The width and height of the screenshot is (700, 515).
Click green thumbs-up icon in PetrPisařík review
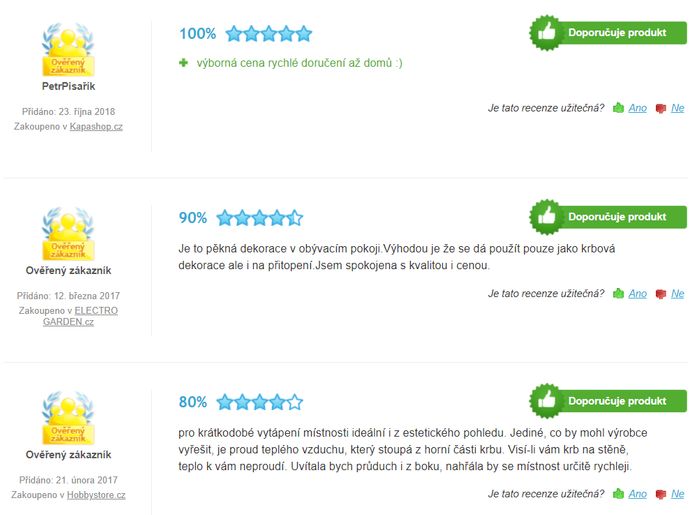618,108
